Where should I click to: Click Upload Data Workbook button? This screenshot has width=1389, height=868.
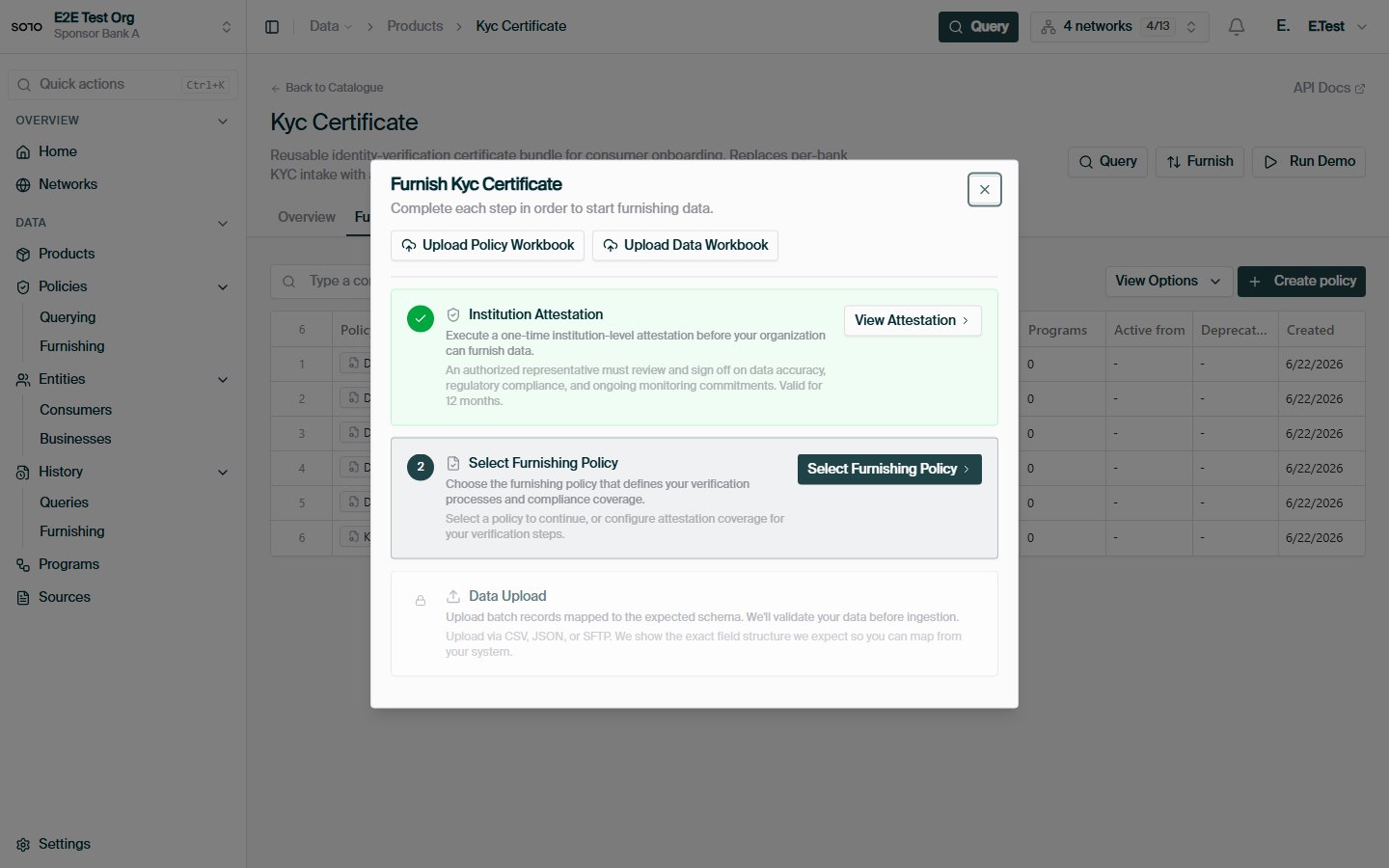[x=685, y=245]
